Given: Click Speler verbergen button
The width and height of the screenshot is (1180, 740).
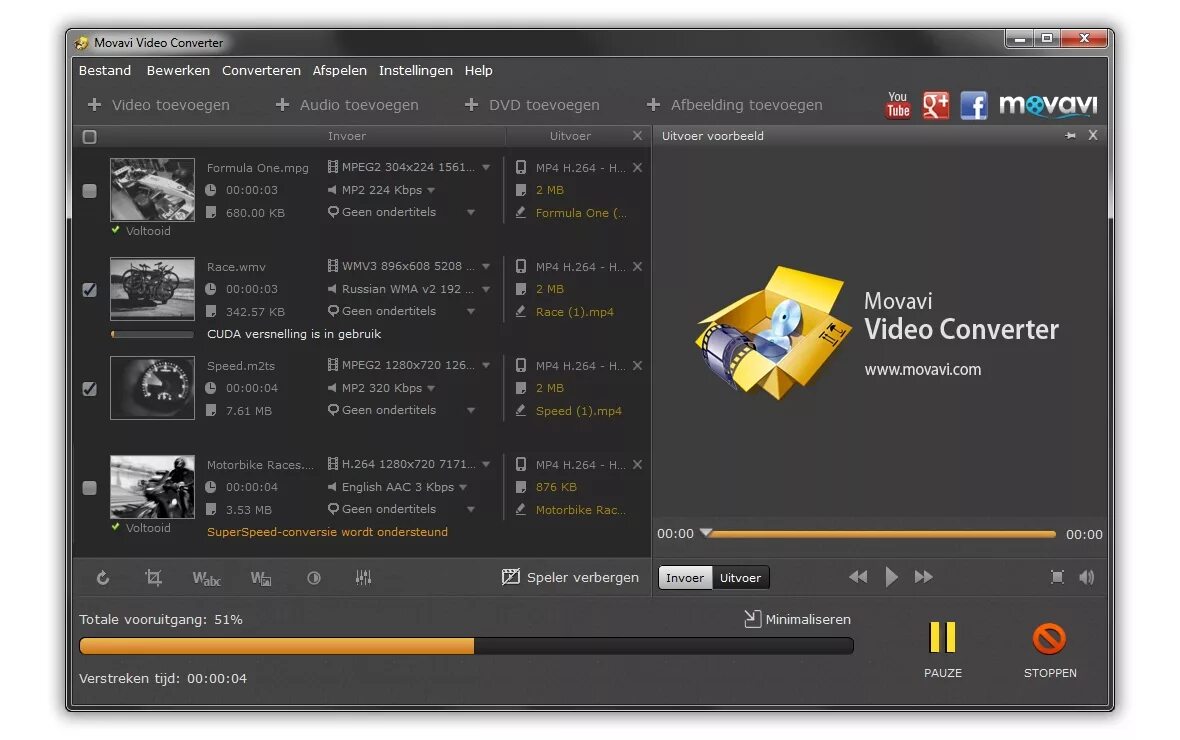Looking at the screenshot, I should coord(570,577).
